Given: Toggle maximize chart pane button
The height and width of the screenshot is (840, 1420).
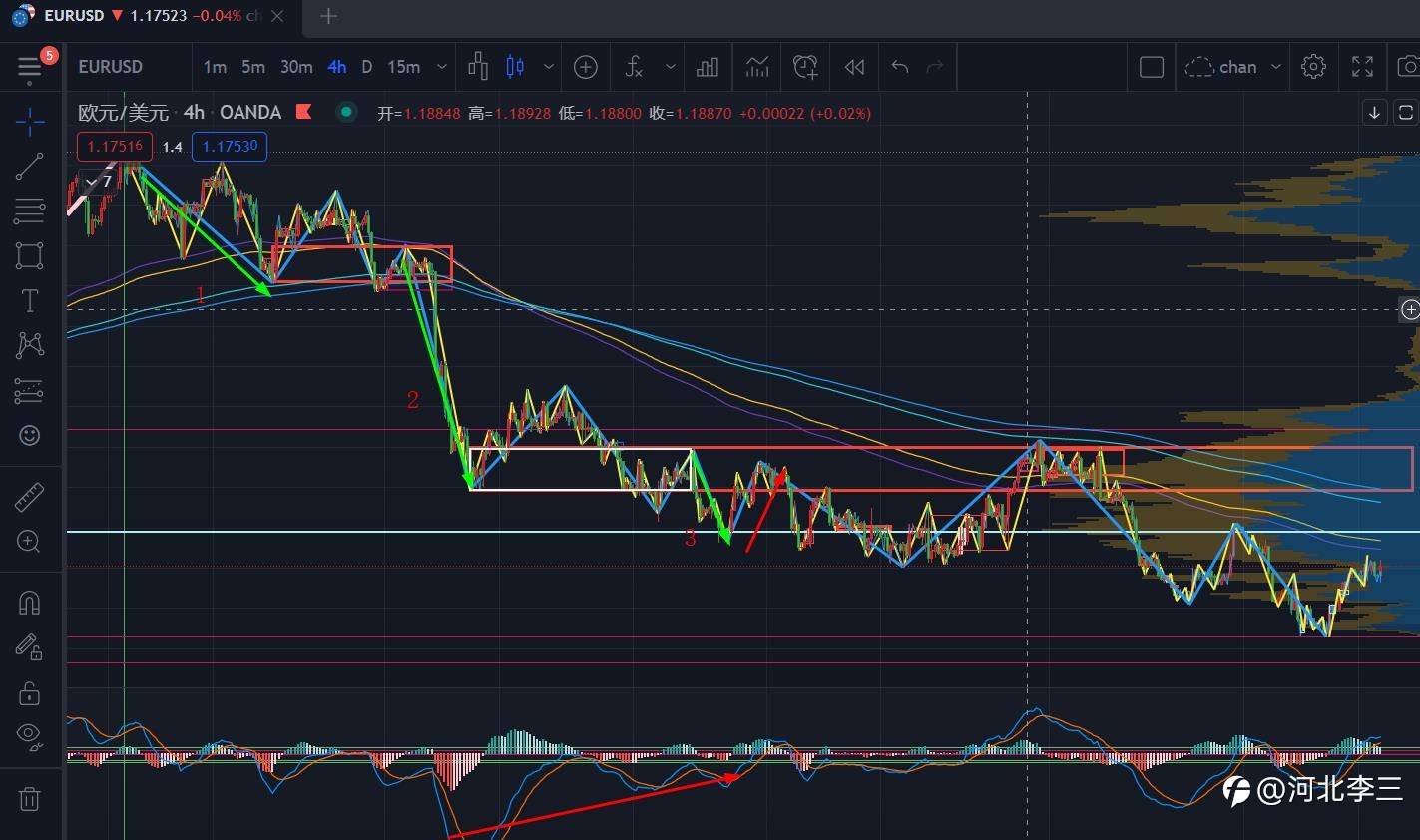Looking at the screenshot, I should coord(1405,112).
